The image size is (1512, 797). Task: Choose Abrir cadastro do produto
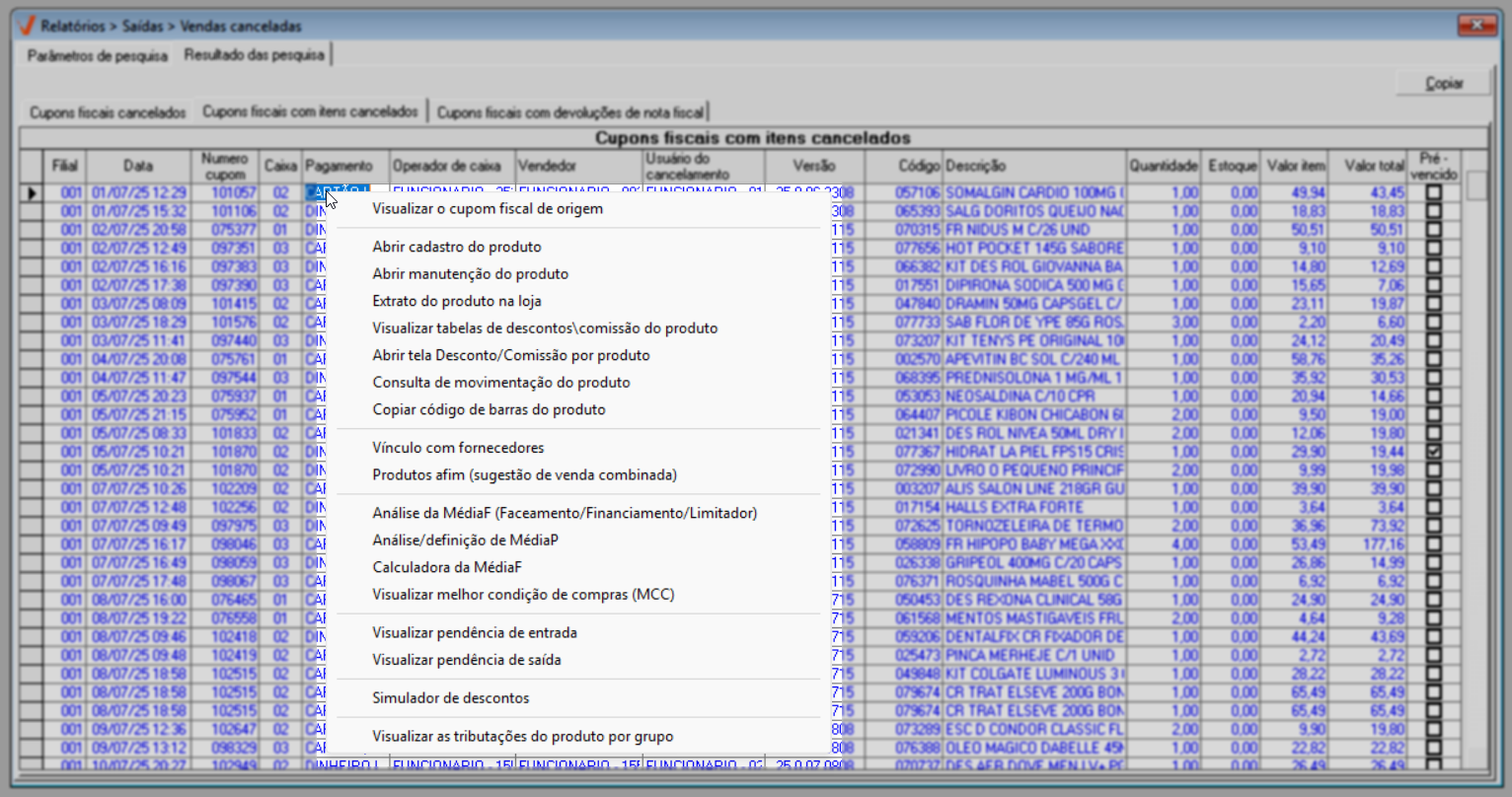click(457, 248)
